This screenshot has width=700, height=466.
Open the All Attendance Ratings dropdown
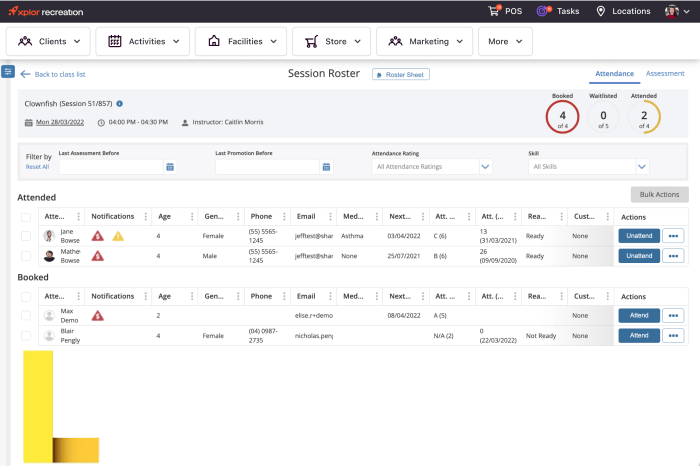coord(432,167)
